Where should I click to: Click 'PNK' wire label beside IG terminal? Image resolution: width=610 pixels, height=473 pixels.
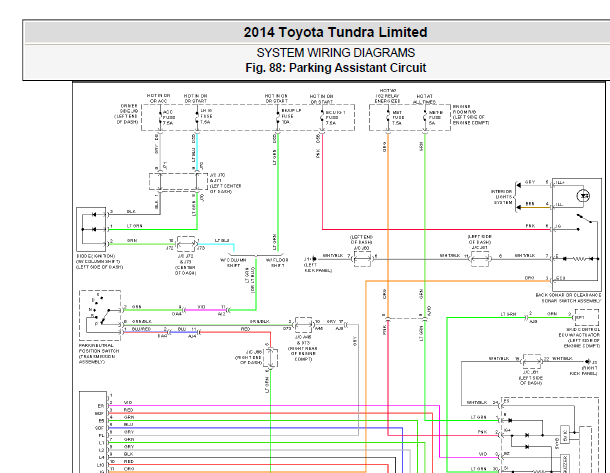click(530, 226)
